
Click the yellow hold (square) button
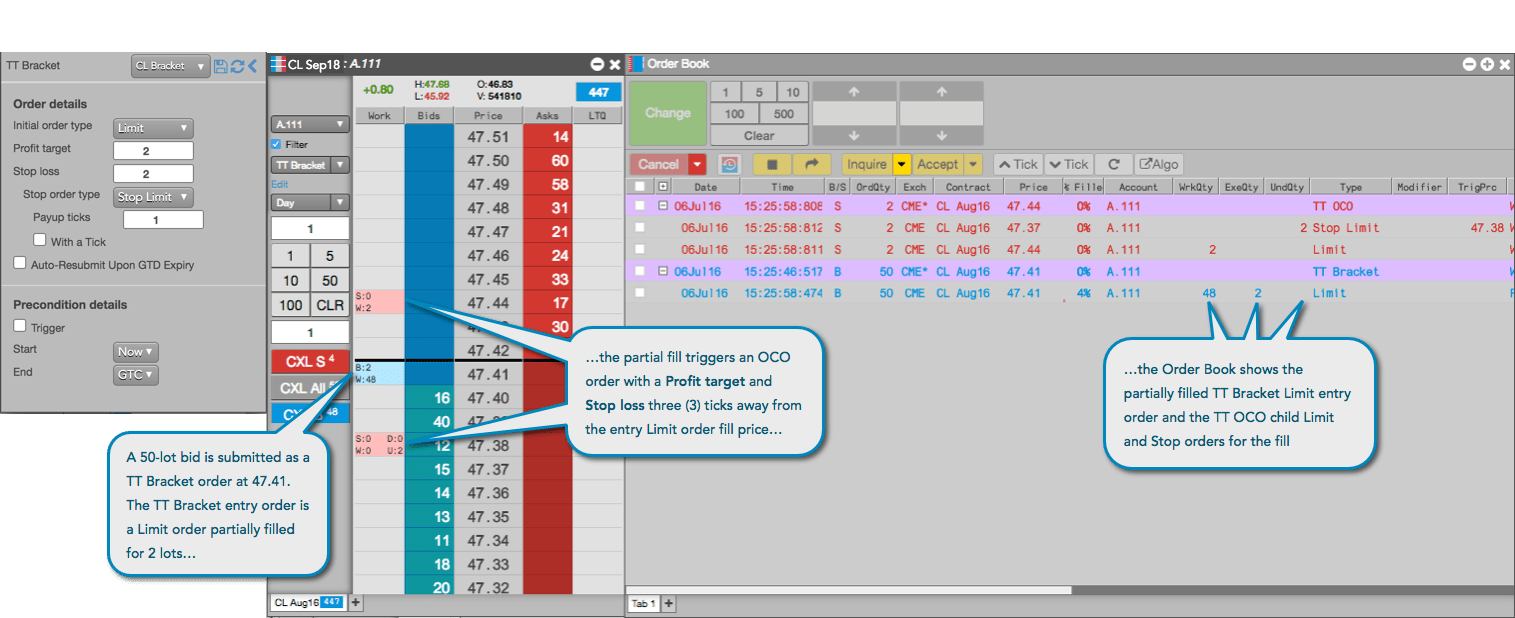pos(772,164)
